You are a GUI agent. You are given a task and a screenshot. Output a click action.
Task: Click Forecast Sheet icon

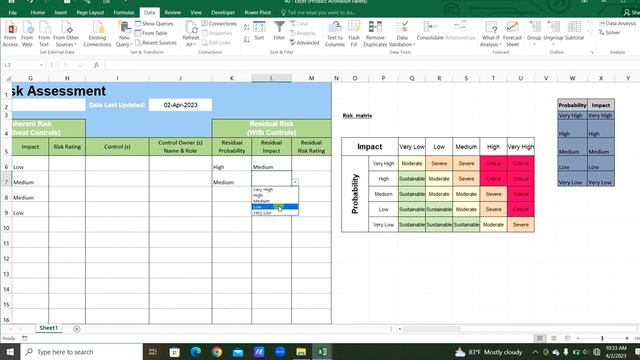(x=512, y=33)
